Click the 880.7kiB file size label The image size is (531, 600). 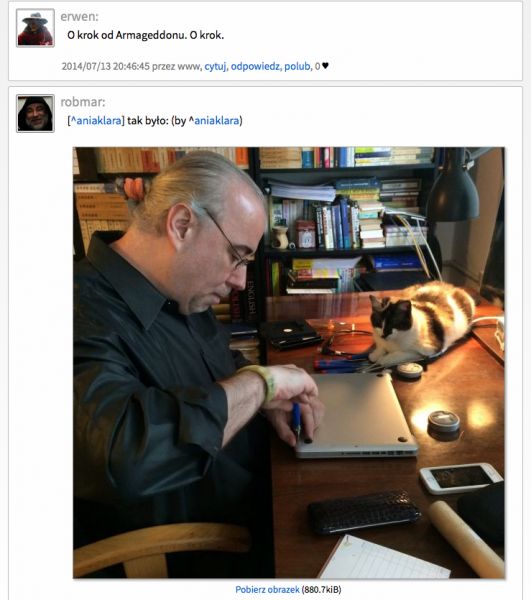pyautogui.click(x=321, y=589)
